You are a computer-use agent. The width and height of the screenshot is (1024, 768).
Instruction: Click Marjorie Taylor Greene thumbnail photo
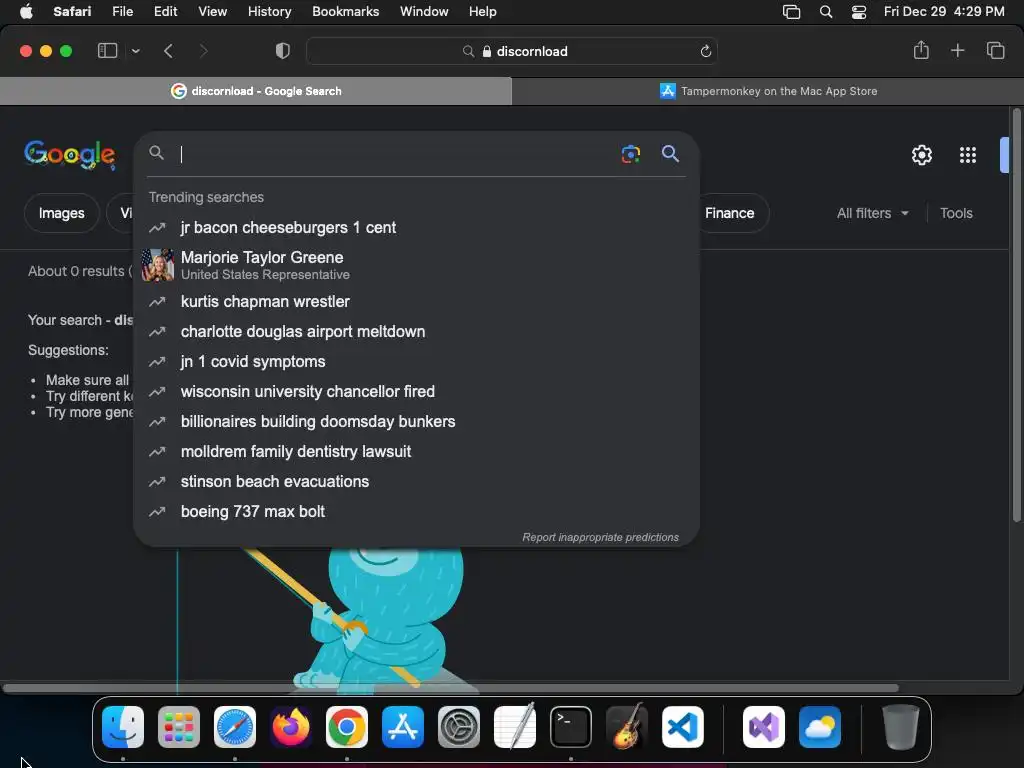pos(158,265)
